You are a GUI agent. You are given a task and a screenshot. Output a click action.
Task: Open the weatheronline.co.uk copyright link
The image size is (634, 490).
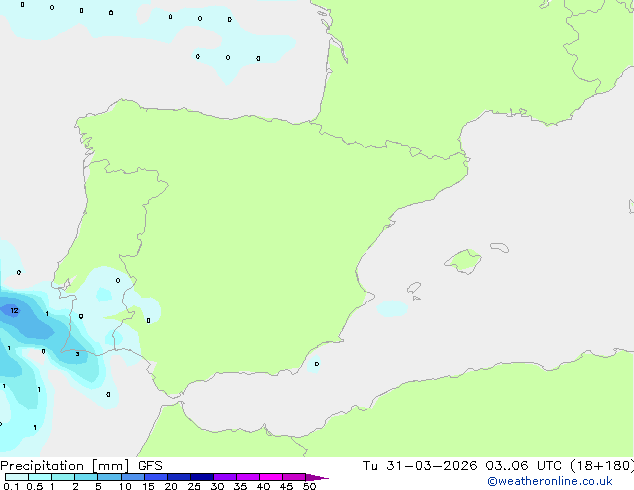point(550,481)
